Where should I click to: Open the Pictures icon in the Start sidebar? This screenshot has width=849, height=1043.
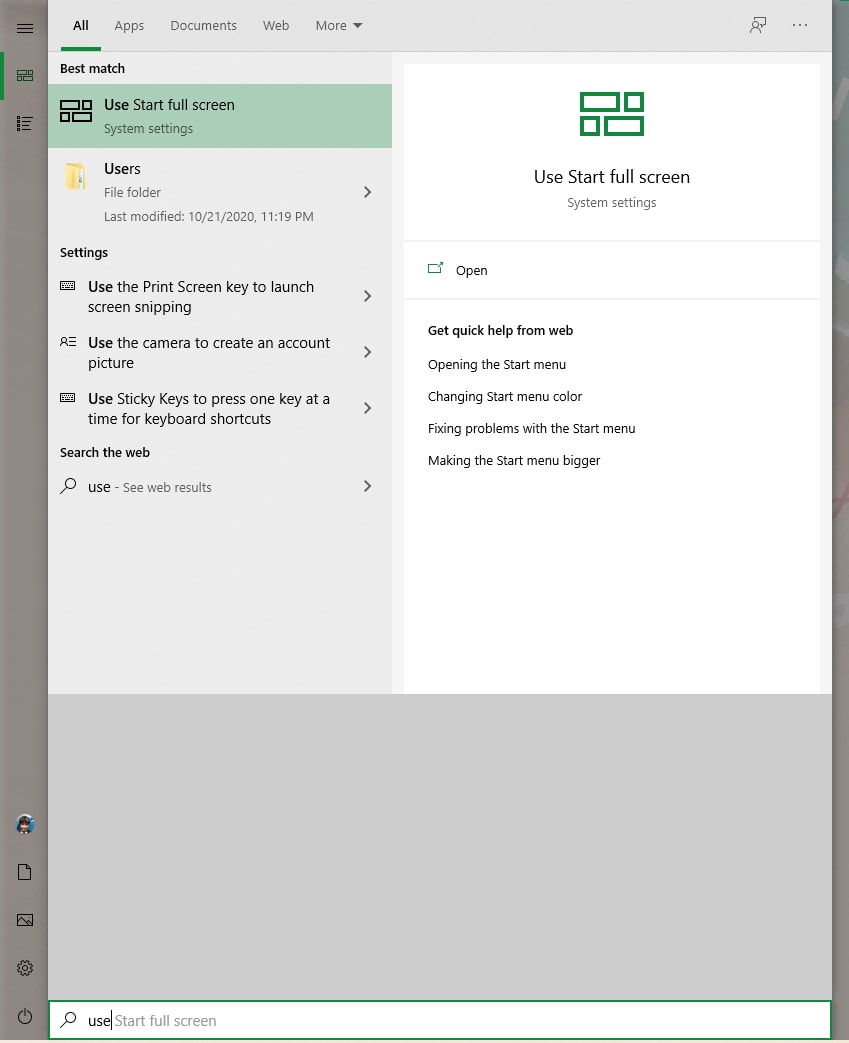click(x=25, y=920)
